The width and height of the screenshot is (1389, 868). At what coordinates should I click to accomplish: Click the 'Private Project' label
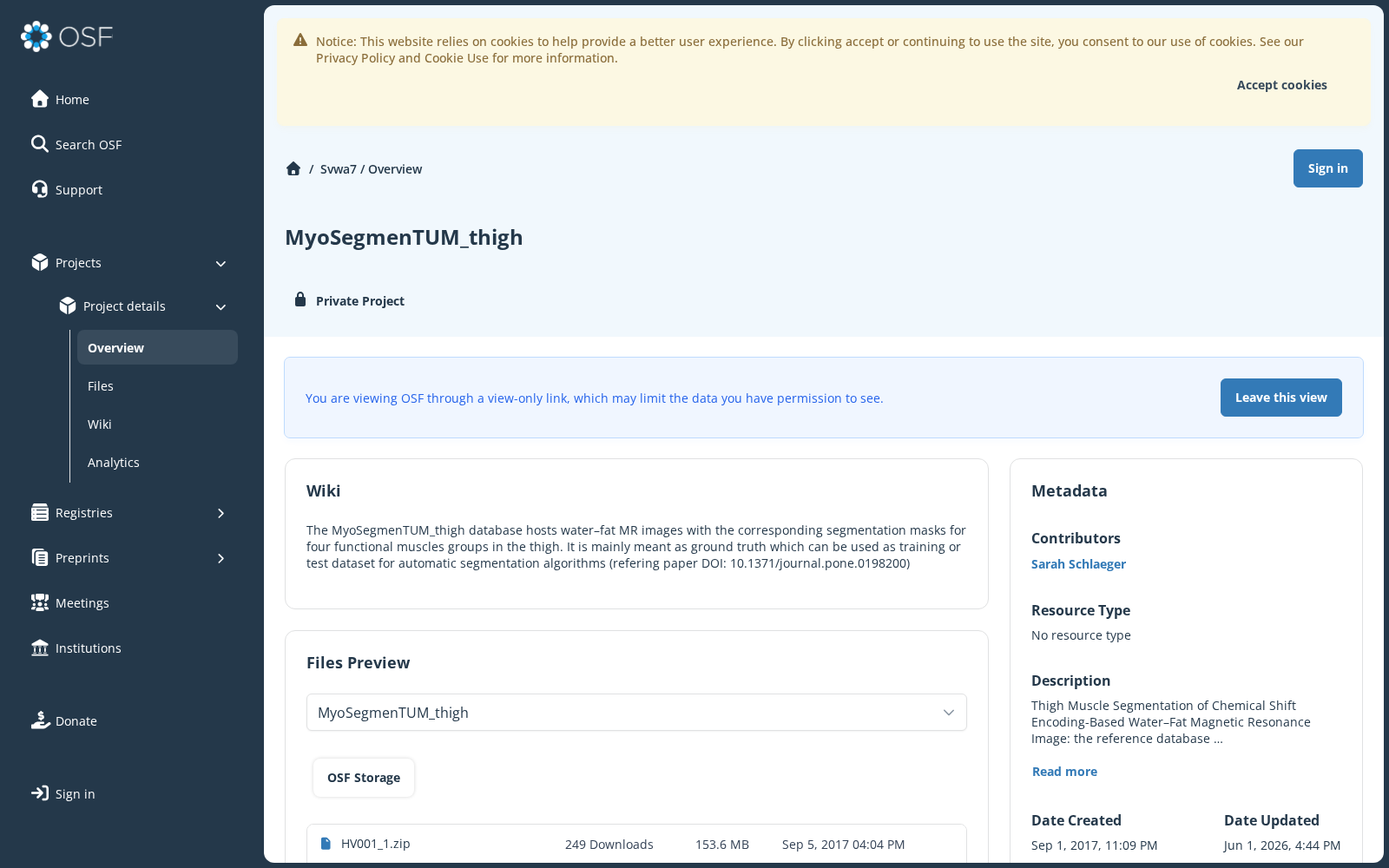[x=360, y=301]
